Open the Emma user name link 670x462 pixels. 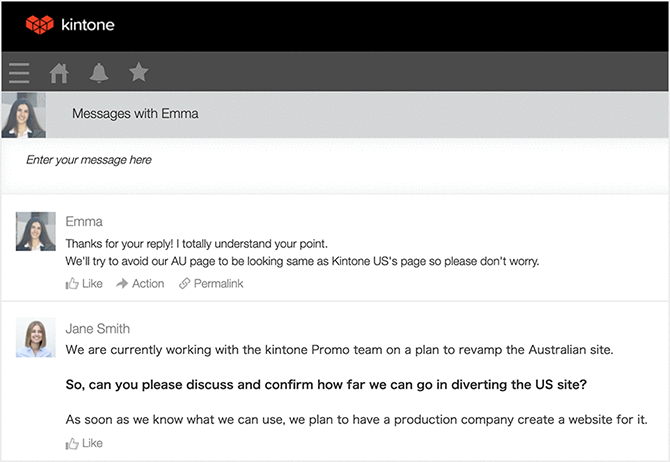(84, 222)
